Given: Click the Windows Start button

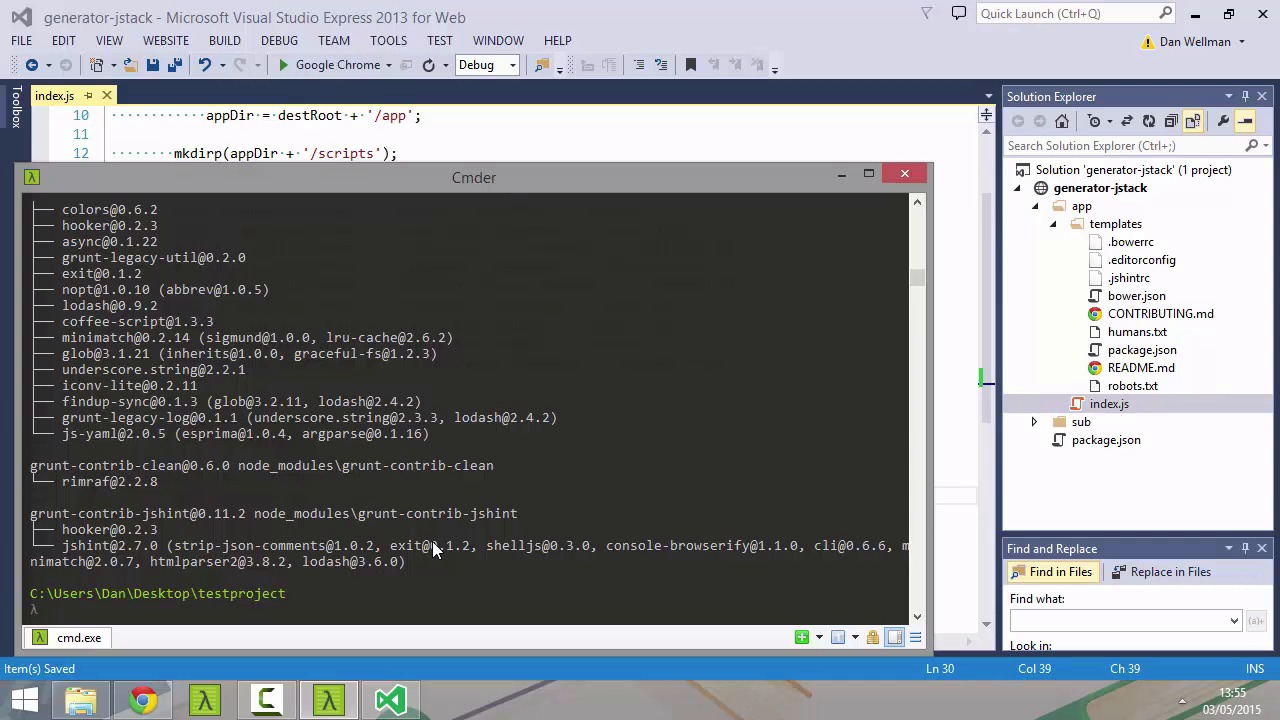Looking at the screenshot, I should pos(24,700).
